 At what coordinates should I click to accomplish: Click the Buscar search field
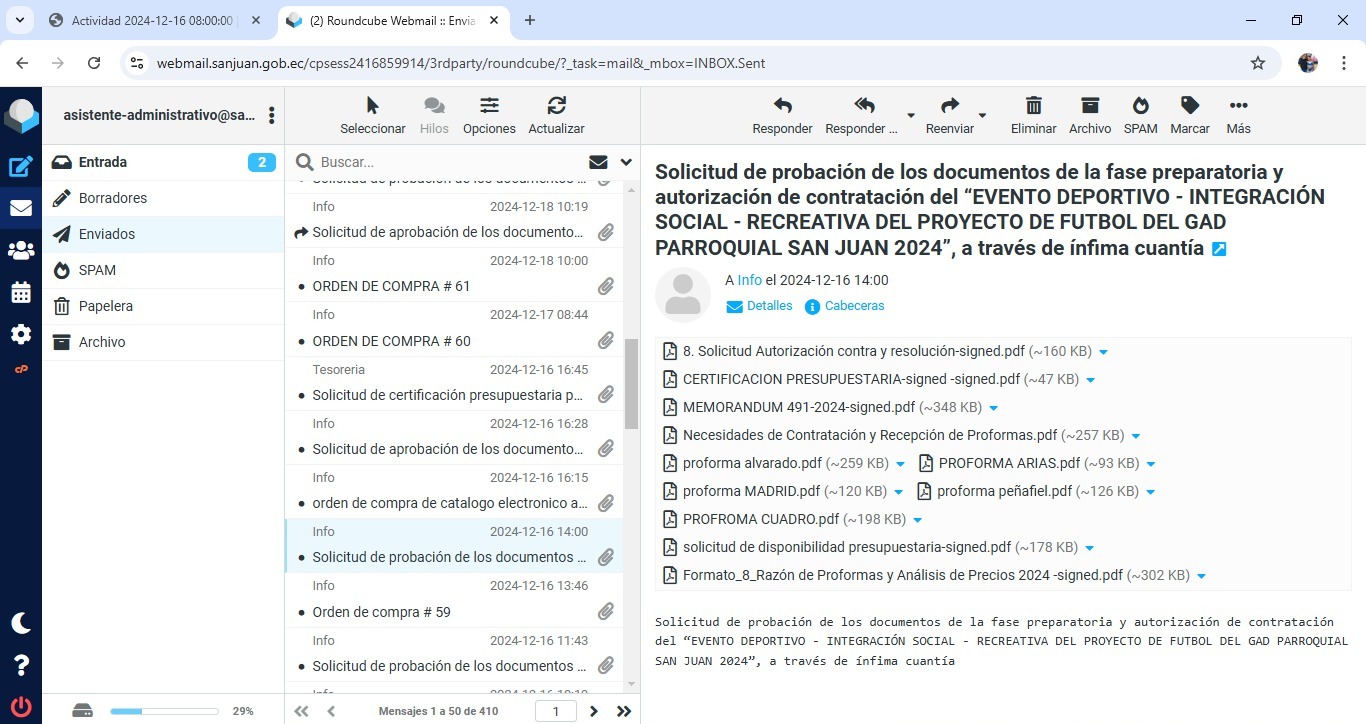tap(450, 162)
